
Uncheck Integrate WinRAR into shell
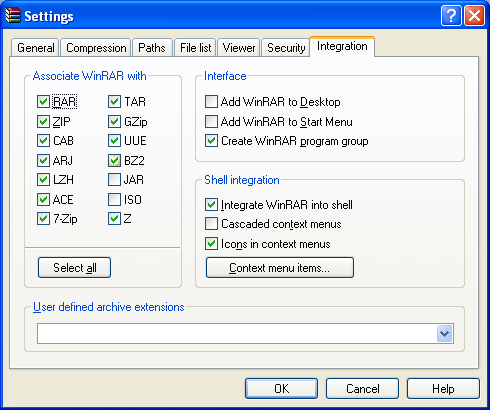pos(211,204)
